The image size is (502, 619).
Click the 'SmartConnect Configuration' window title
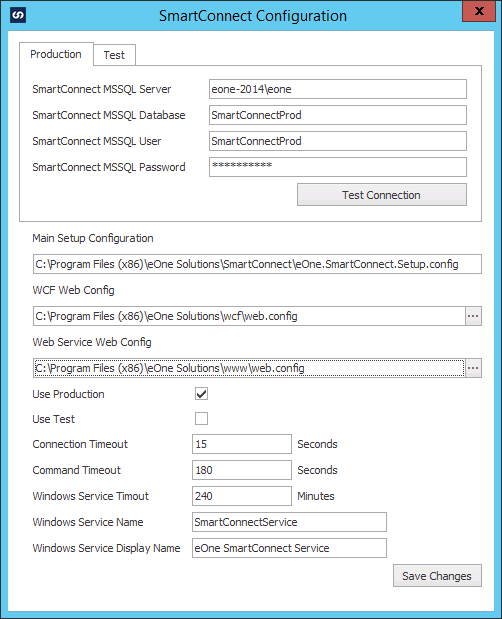click(253, 16)
